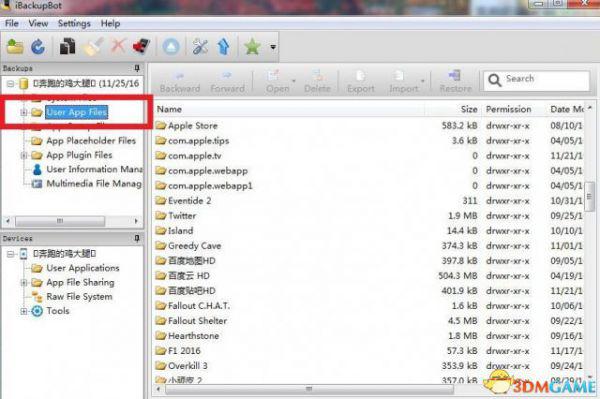This screenshot has width=600, height=399.
Task: Collapse the device root node in Devices
Action: click(x=11, y=254)
